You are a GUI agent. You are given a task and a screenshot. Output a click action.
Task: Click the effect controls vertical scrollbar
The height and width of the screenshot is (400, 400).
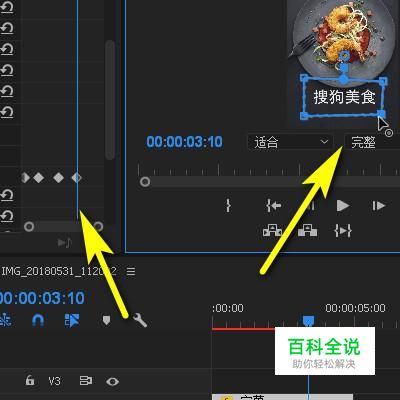(x=110, y=100)
